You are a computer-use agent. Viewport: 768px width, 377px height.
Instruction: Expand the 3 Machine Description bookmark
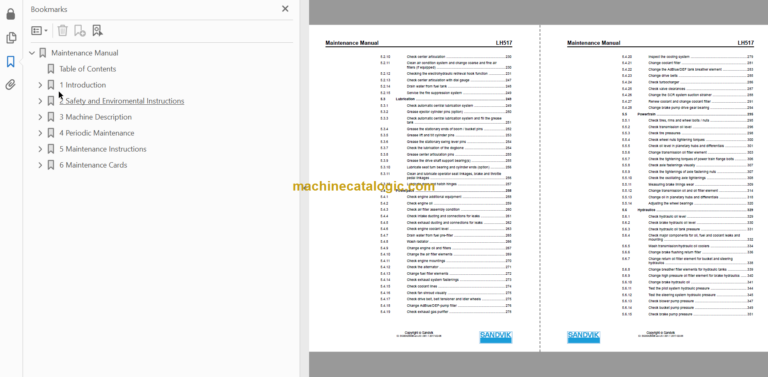point(40,117)
